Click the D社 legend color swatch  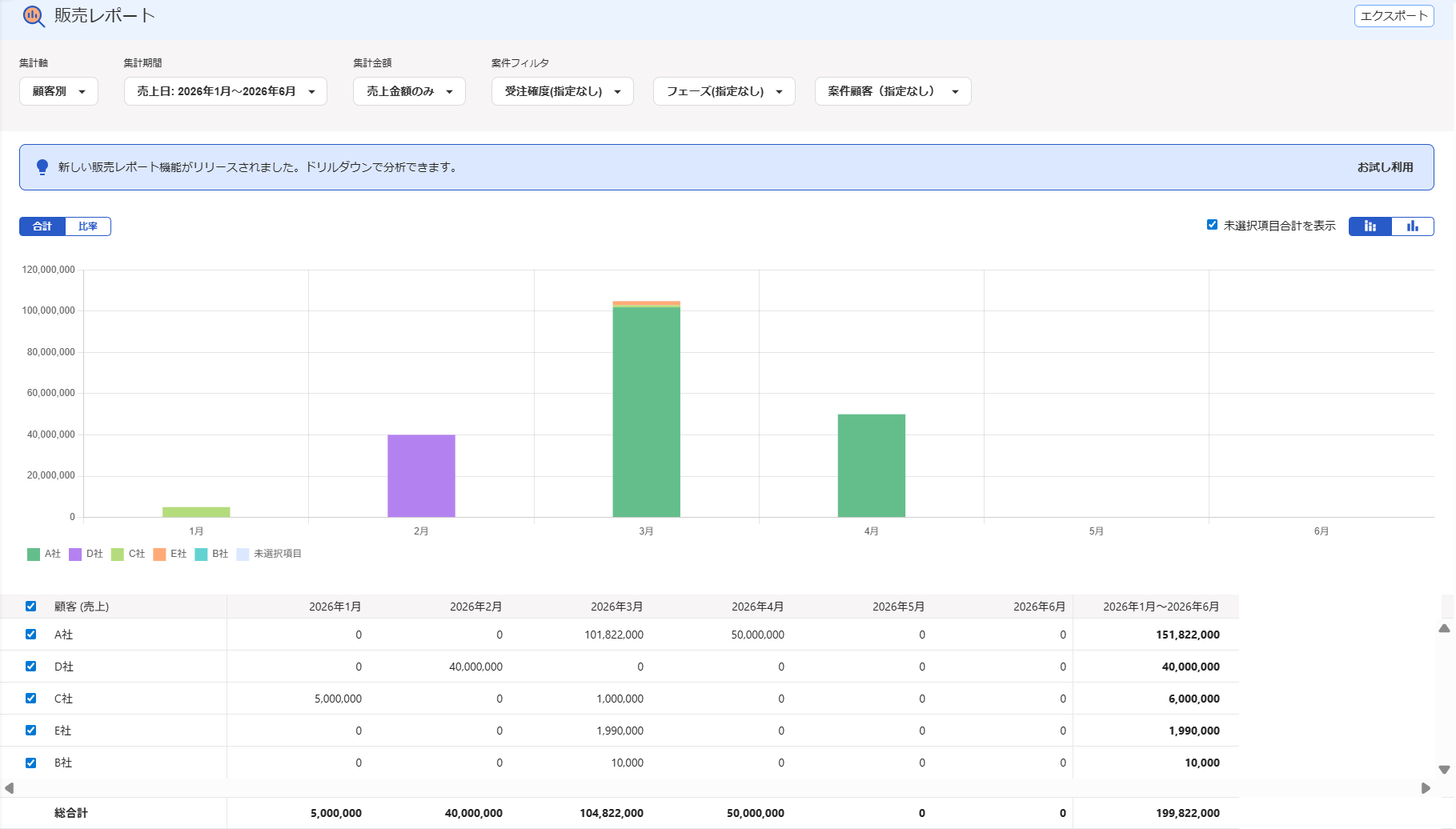75,554
